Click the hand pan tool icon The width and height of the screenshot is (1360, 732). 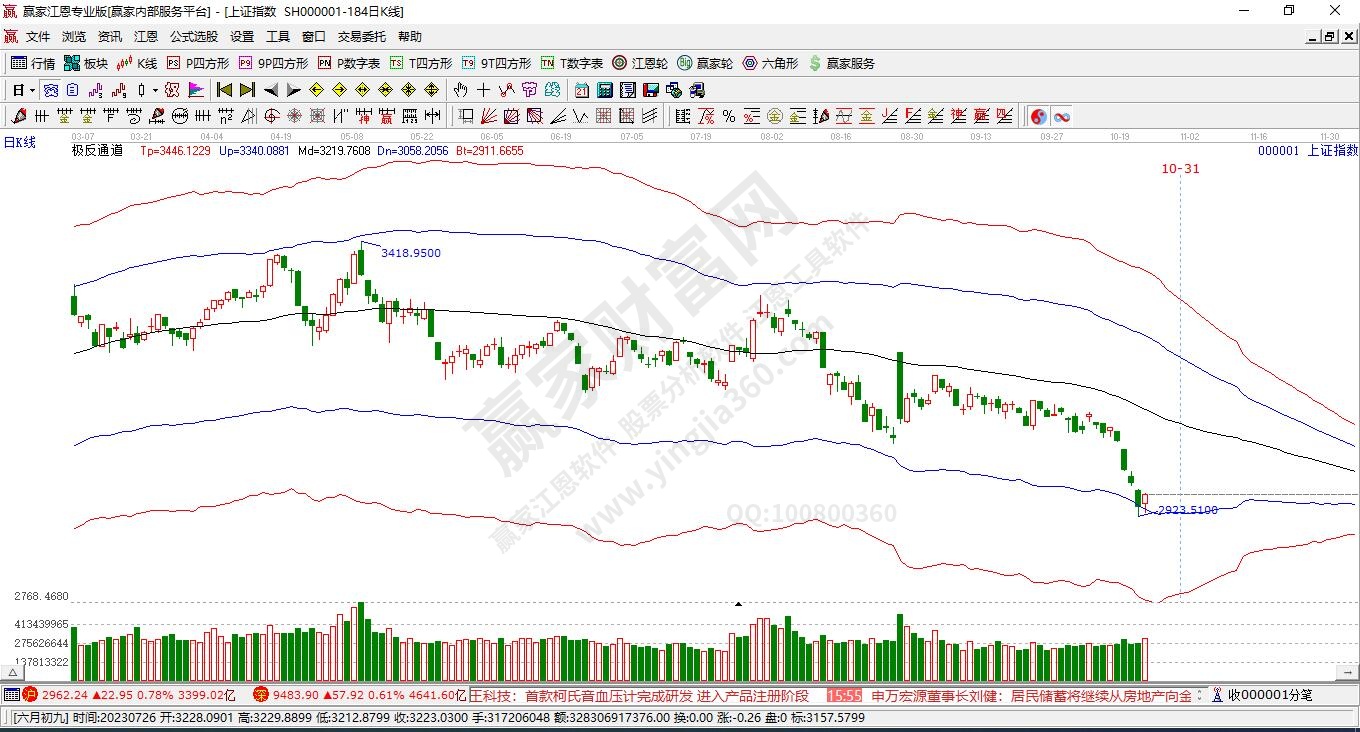click(x=461, y=90)
